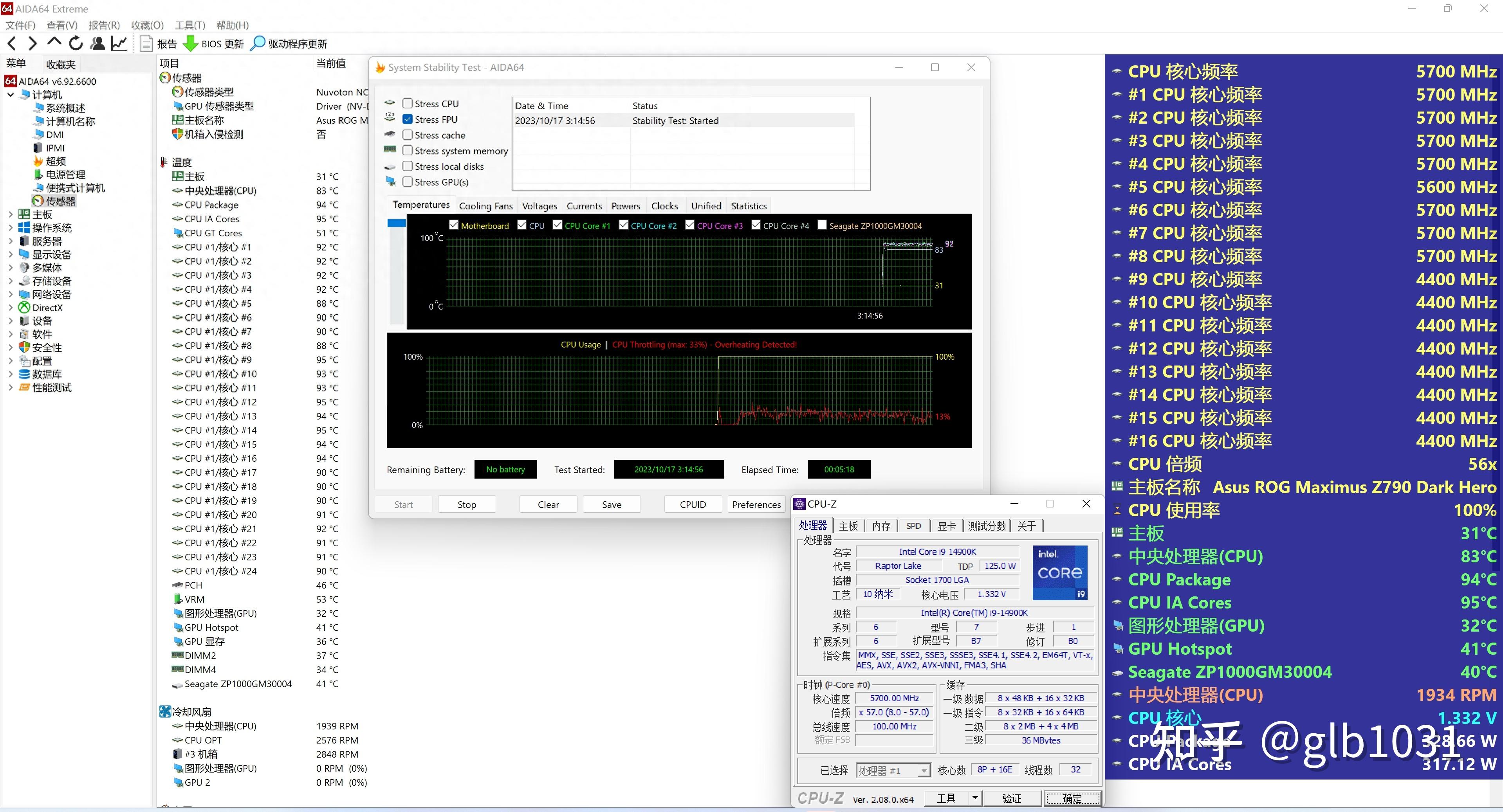Click the graph chart toolbar icon
The image size is (1503, 812).
point(119,43)
